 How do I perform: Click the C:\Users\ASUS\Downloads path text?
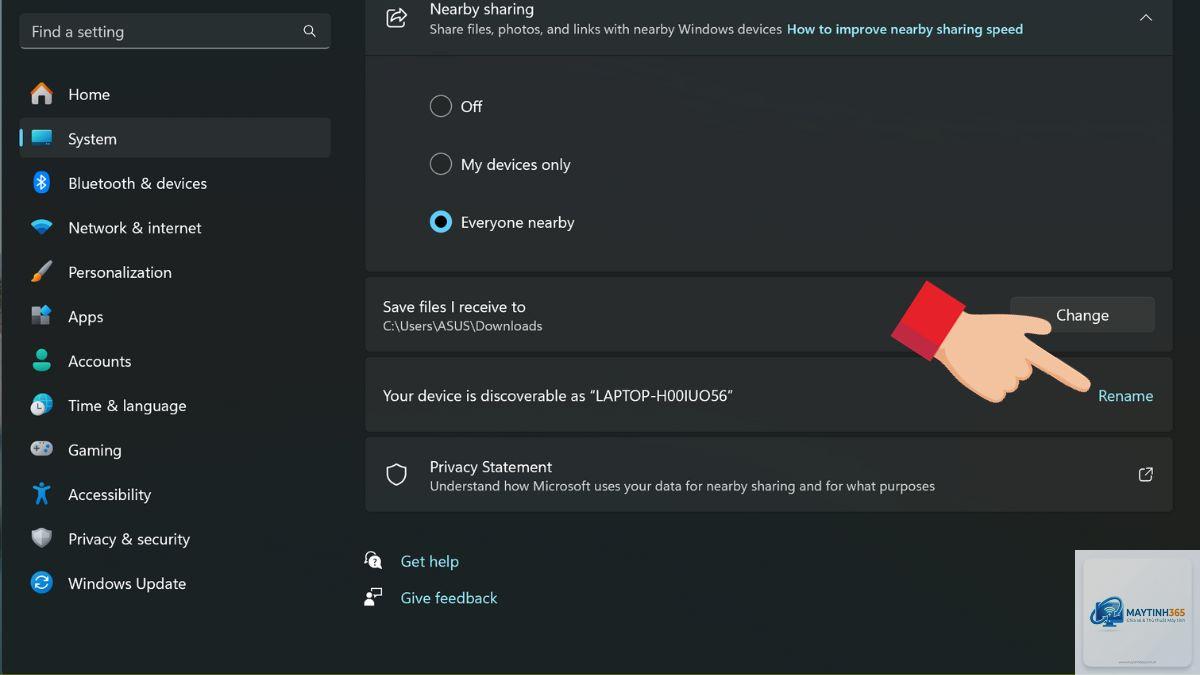point(462,326)
